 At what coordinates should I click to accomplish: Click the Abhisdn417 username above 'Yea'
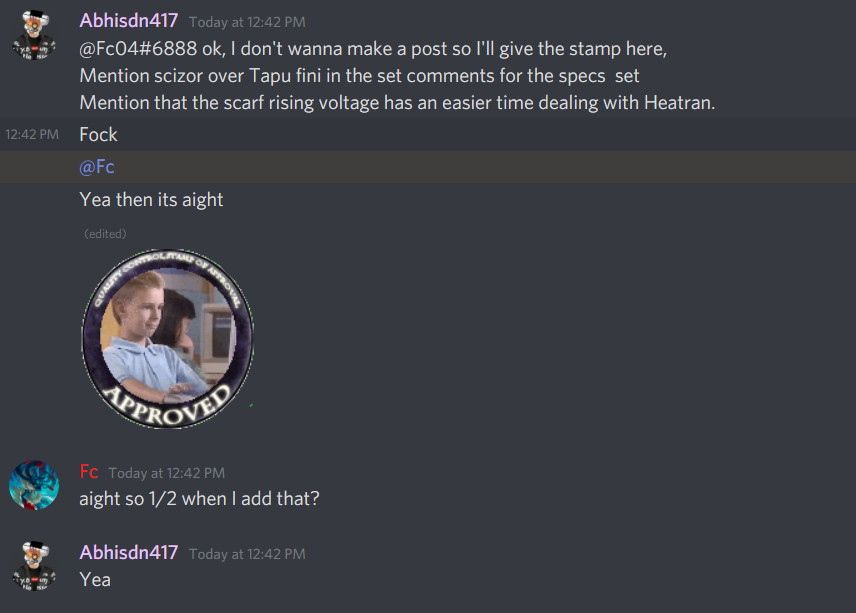129,552
